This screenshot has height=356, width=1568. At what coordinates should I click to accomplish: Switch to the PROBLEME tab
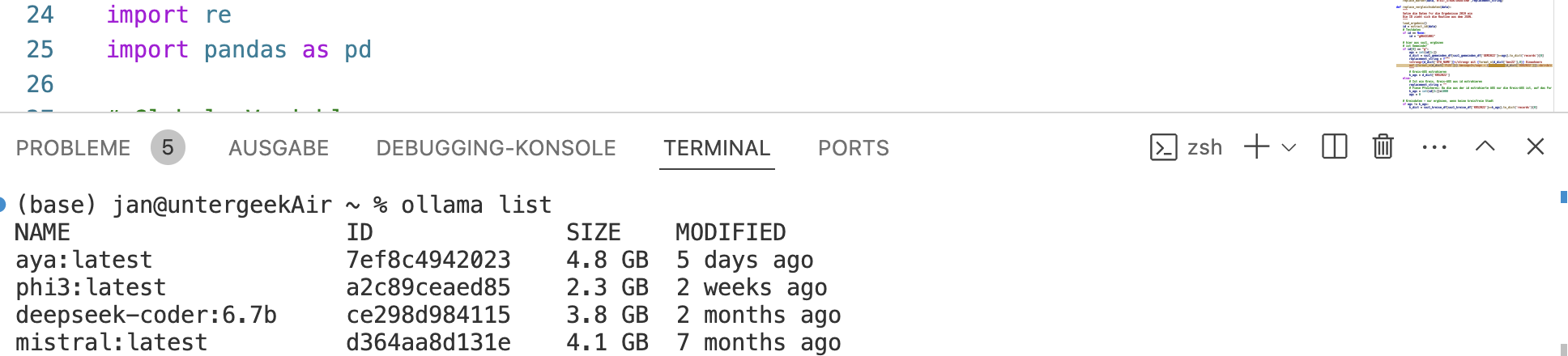pyautogui.click(x=73, y=148)
